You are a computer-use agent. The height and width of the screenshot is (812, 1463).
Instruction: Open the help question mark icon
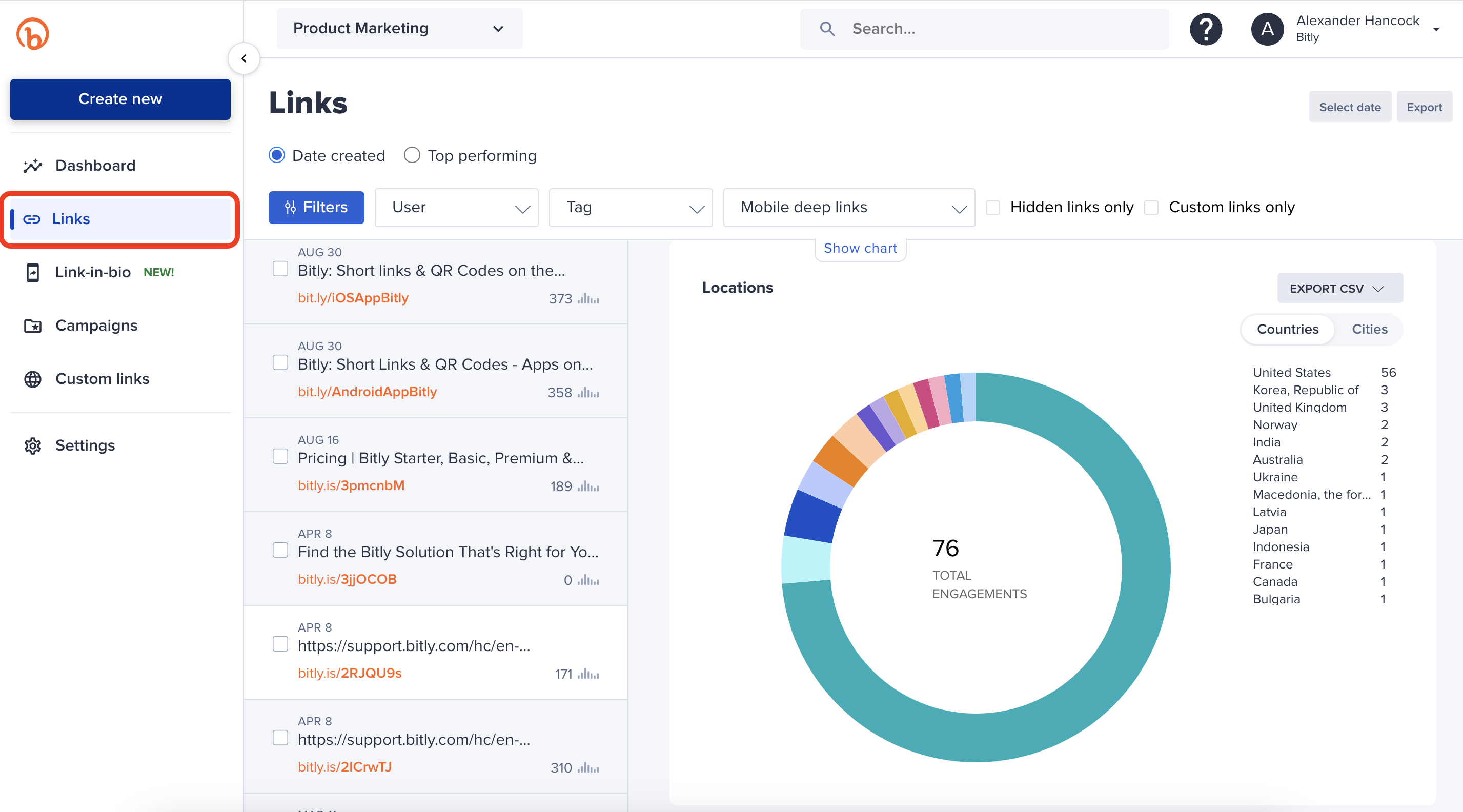[1206, 29]
